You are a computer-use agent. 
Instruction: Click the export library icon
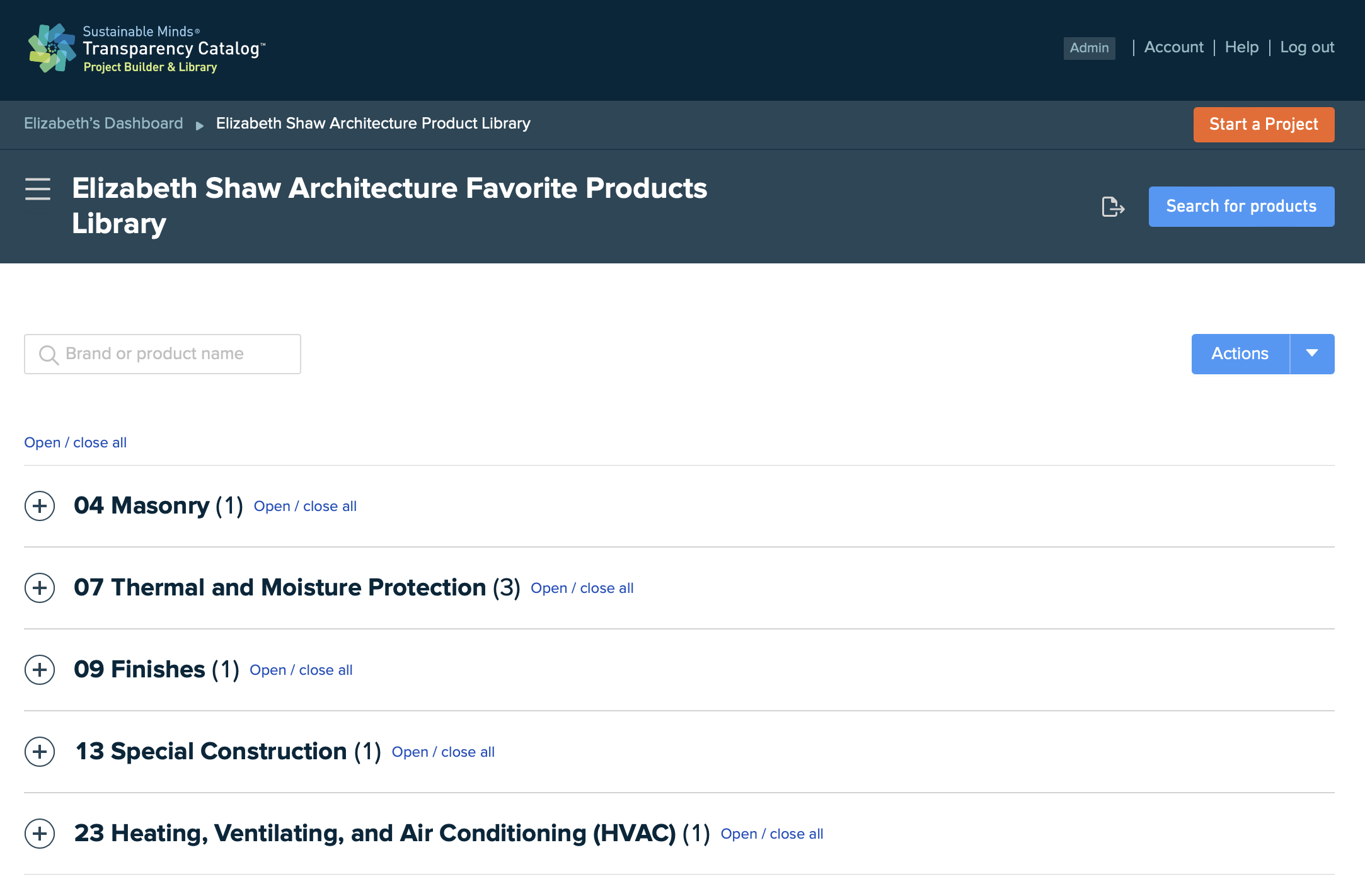[x=1113, y=207]
